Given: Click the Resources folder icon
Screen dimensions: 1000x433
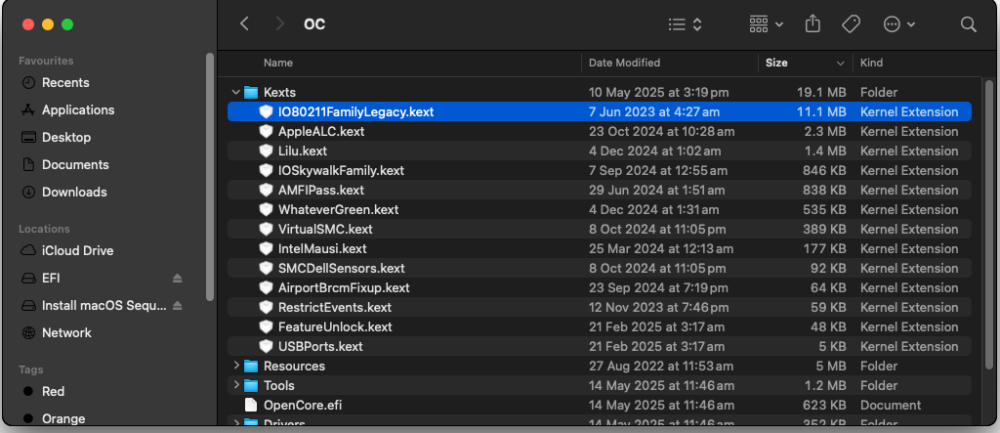Looking at the screenshot, I should [251, 366].
